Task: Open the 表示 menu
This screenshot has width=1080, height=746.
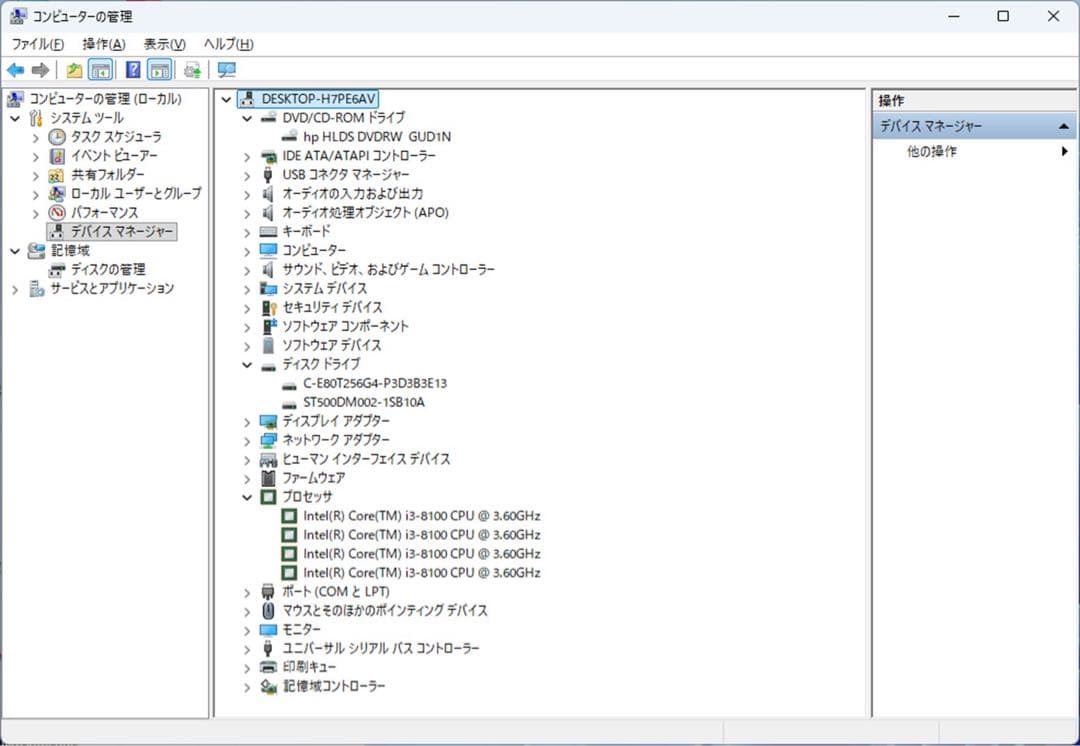Action: click(x=164, y=44)
